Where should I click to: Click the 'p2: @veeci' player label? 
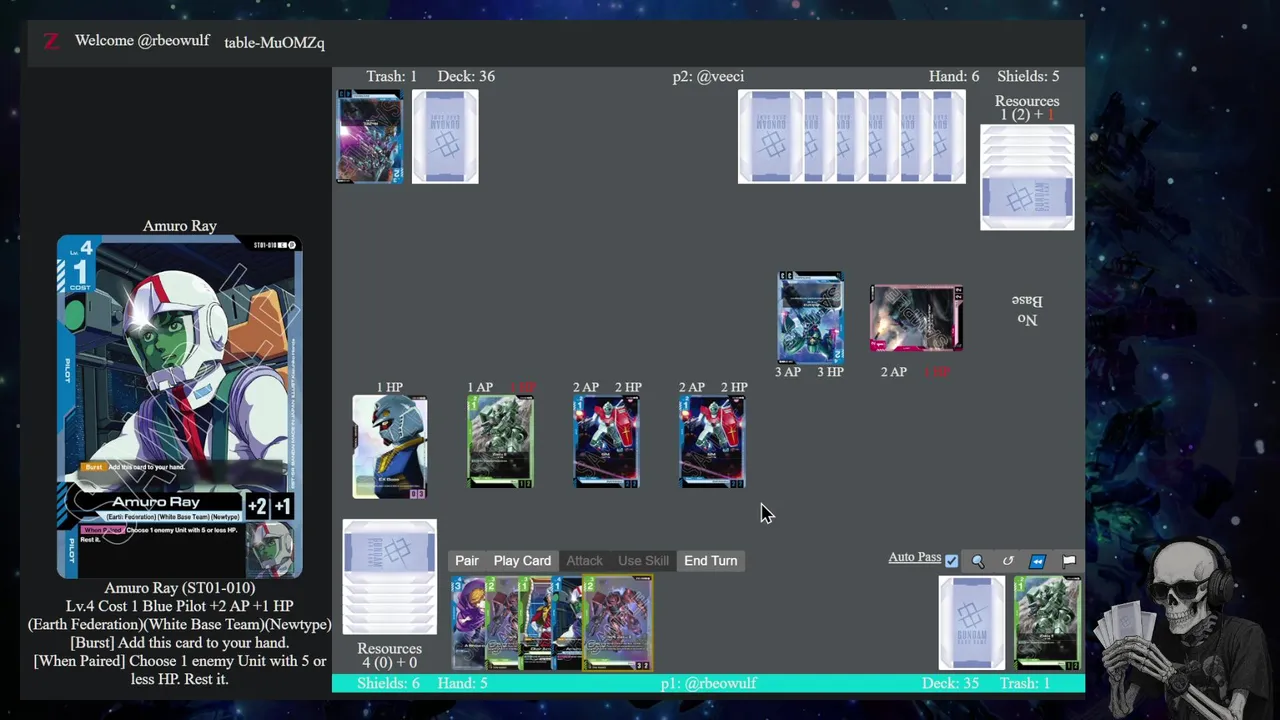(708, 76)
